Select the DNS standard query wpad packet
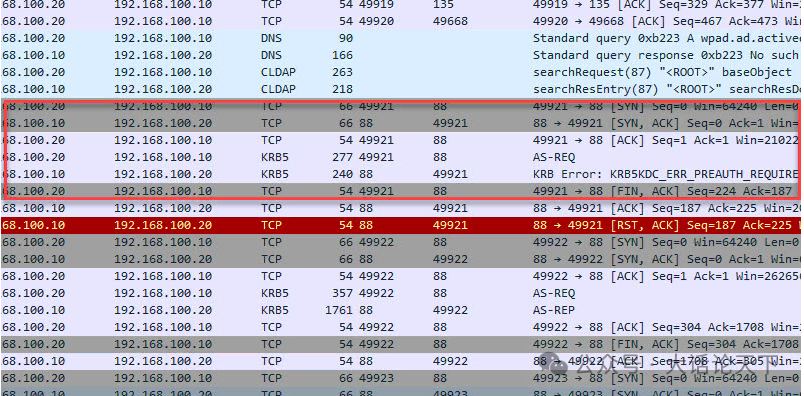The height and width of the screenshot is (396, 804). coord(402,38)
